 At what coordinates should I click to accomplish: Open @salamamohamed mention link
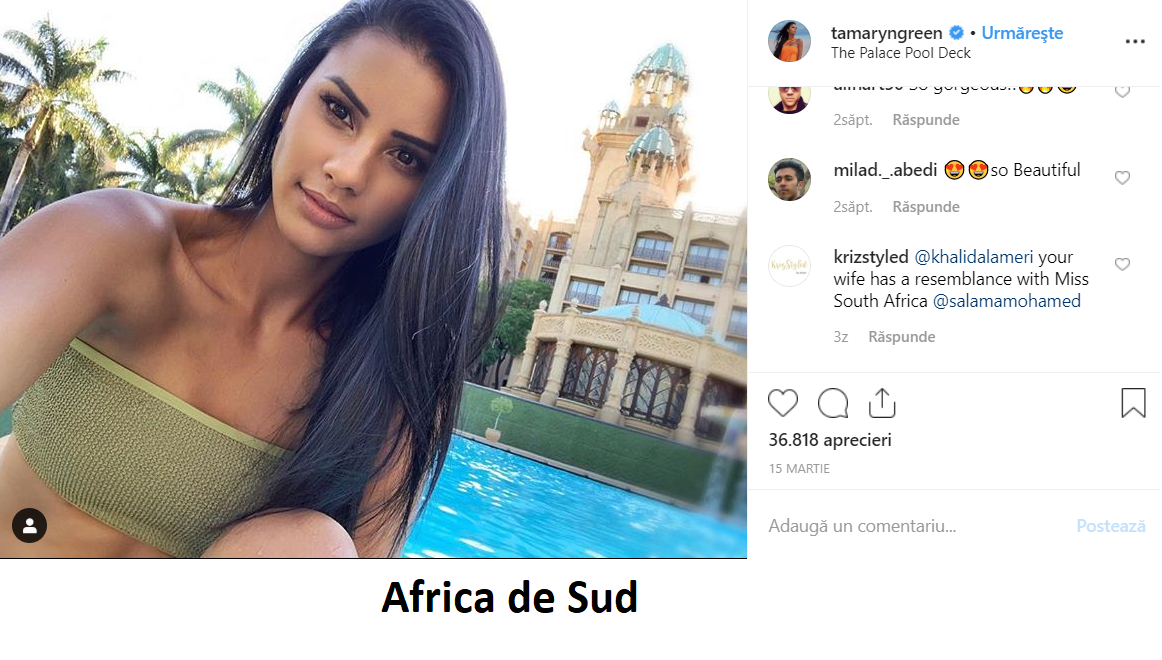(x=1006, y=301)
